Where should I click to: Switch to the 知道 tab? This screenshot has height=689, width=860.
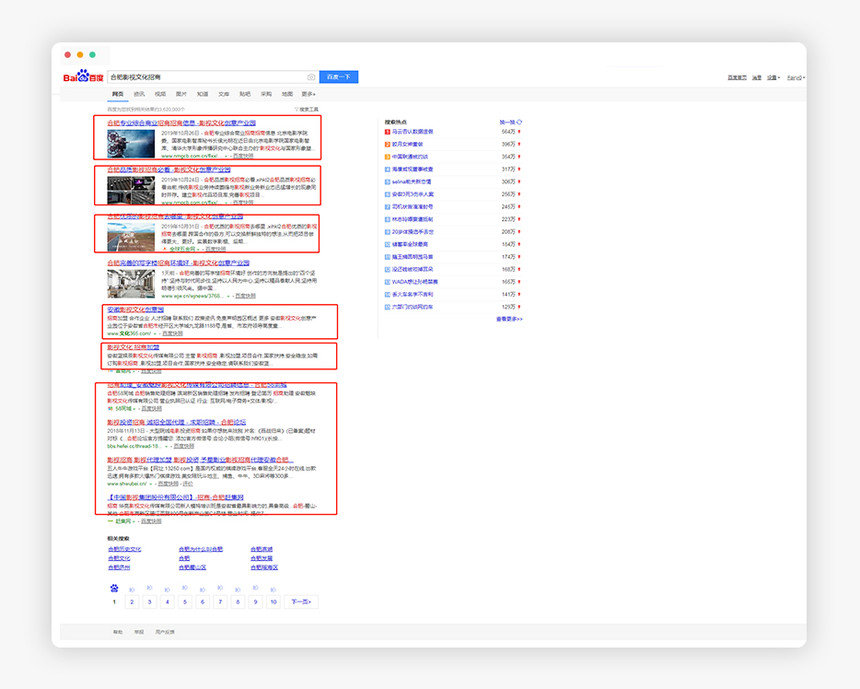202,94
